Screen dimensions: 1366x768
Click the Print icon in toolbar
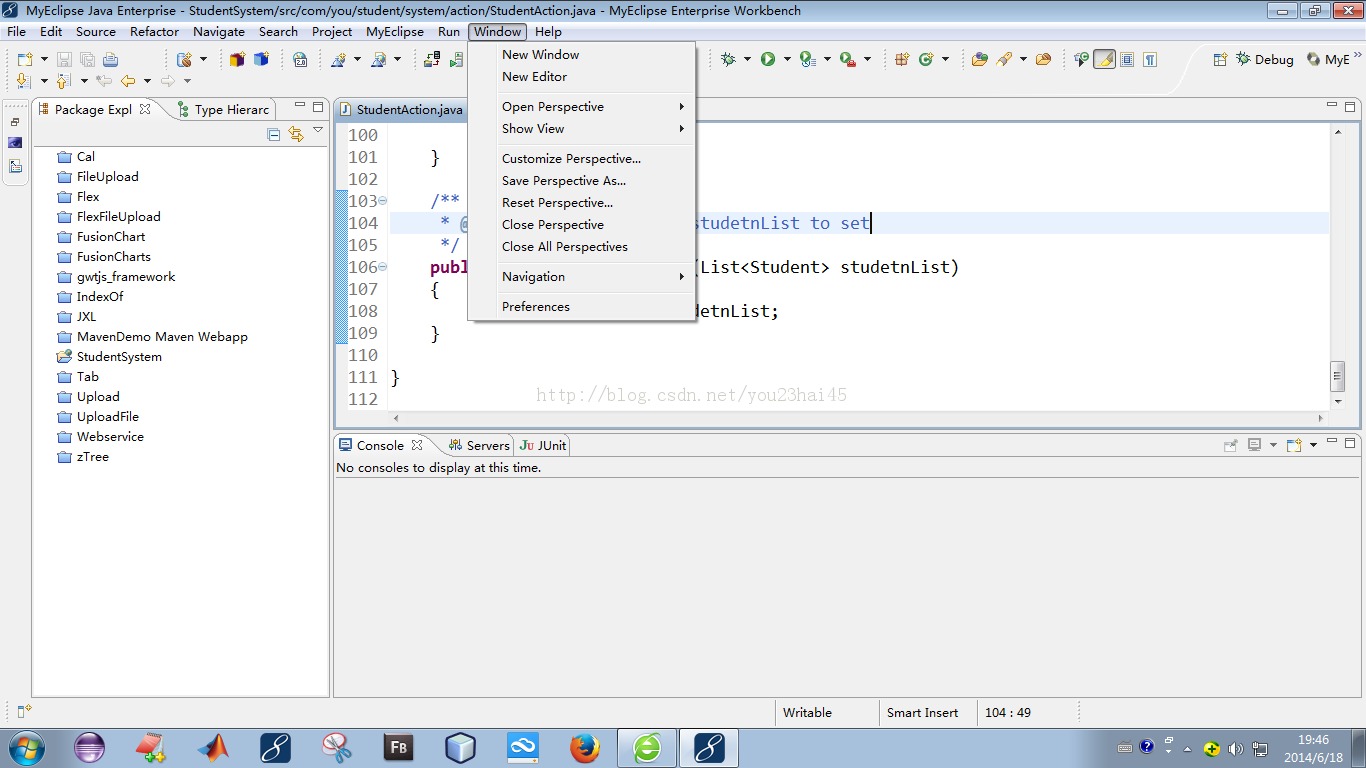[x=110, y=60]
